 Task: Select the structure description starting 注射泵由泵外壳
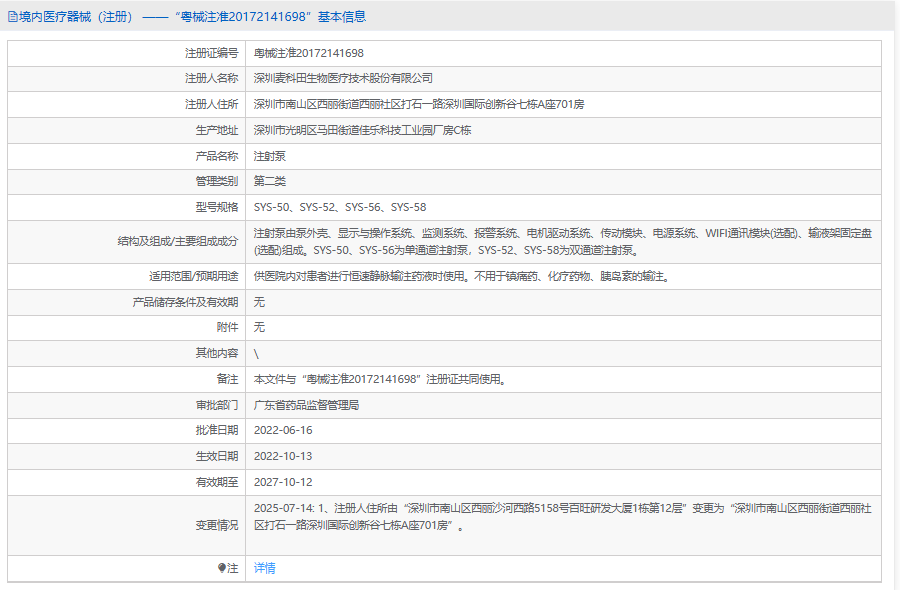click(x=563, y=242)
